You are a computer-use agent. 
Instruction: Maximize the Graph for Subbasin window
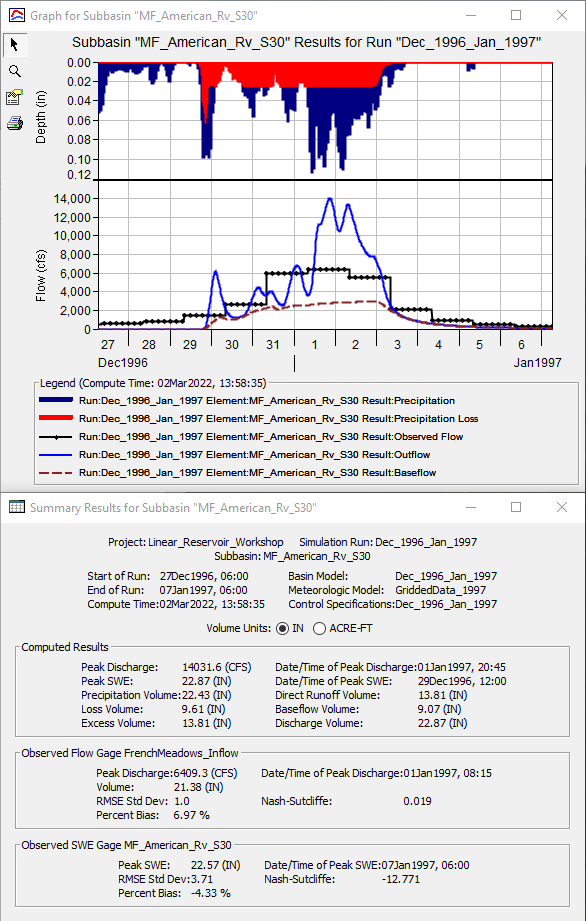[x=516, y=15]
